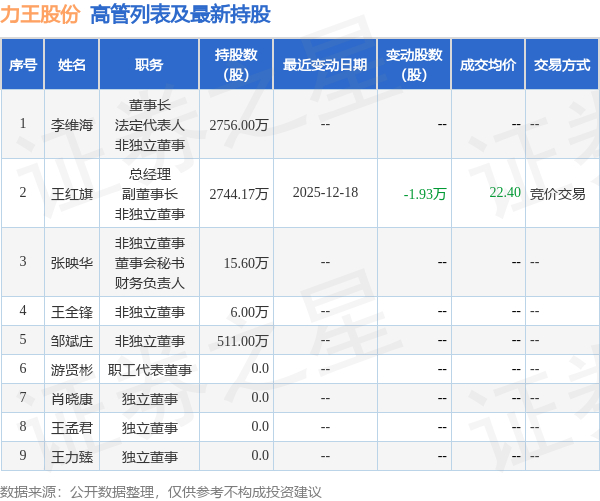Click the shareholding value 15.60万
The width and height of the screenshot is (600, 501).
tap(246, 263)
